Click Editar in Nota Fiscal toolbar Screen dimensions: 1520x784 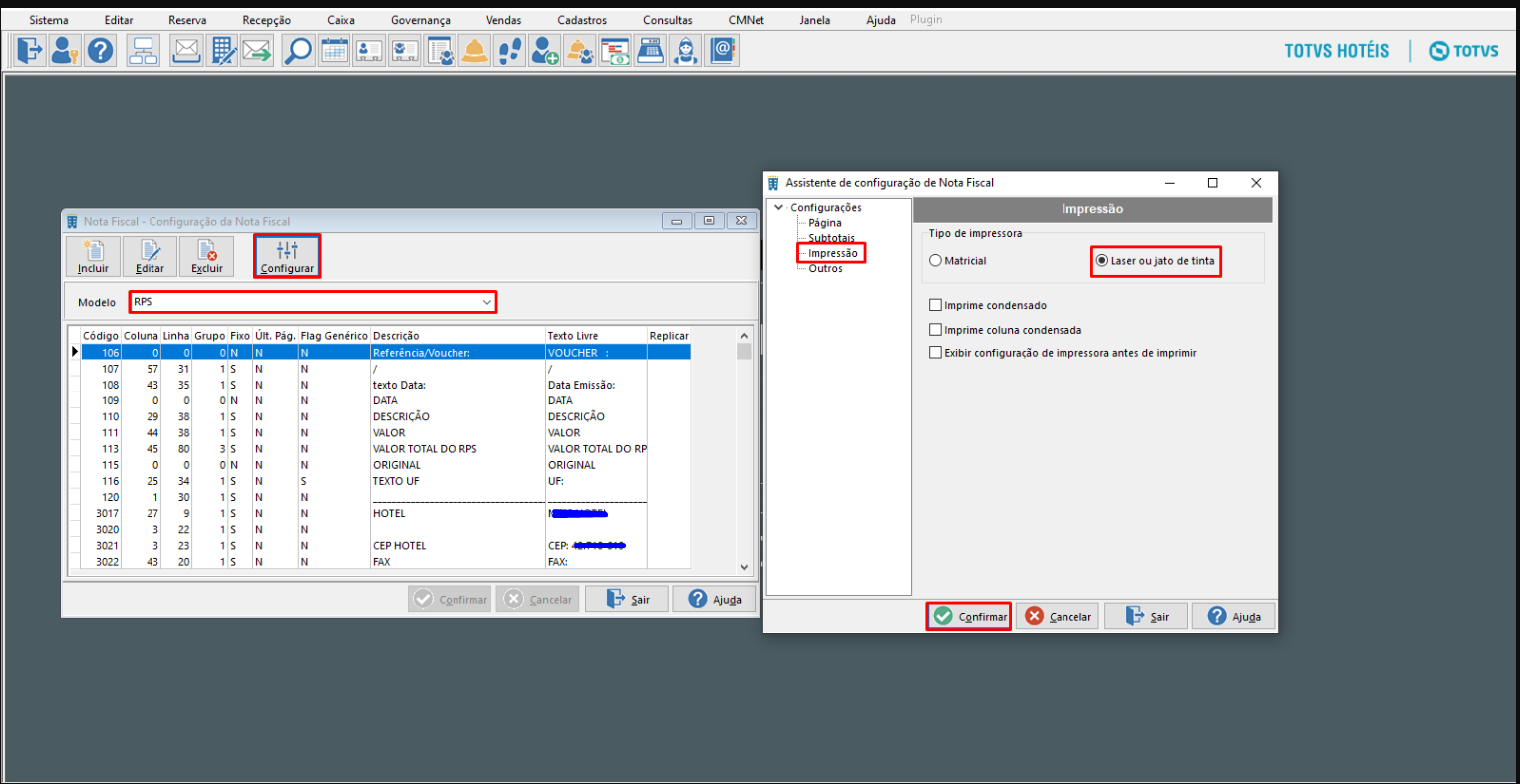[150, 256]
